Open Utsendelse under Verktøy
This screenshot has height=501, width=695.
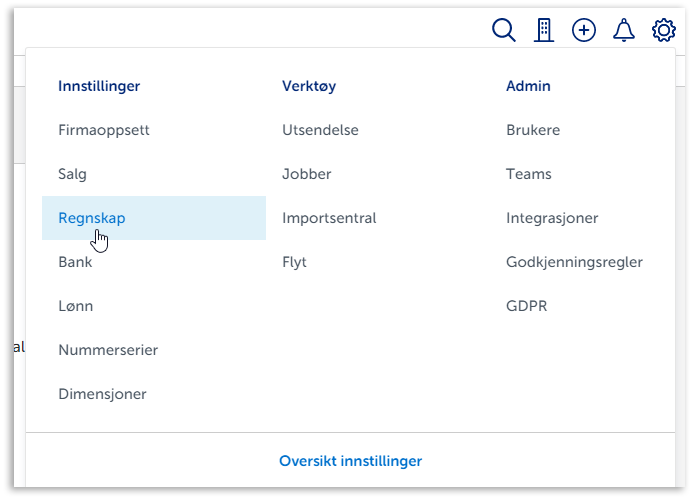coord(320,130)
